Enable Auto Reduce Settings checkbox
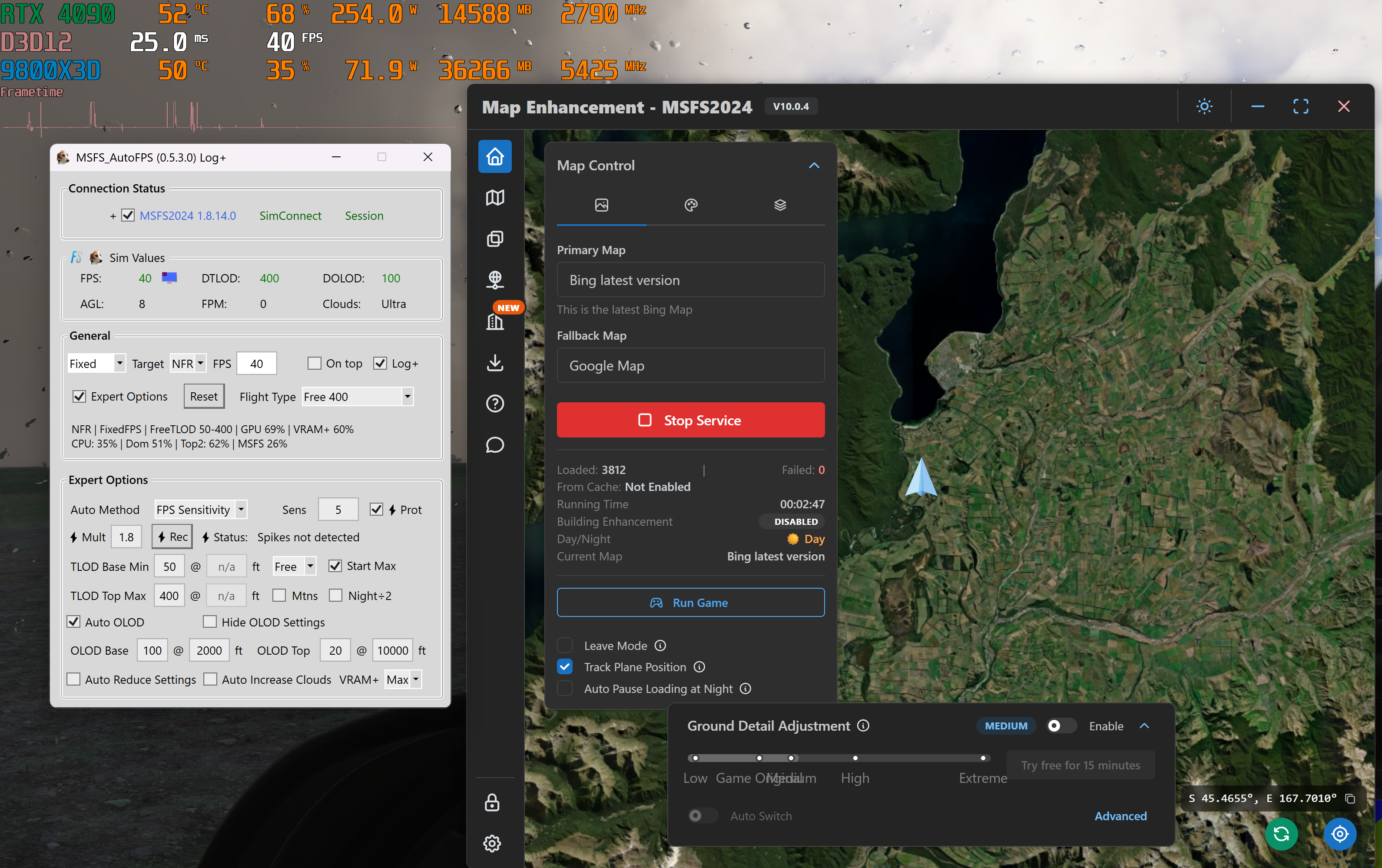This screenshot has width=1382, height=868. point(73,680)
